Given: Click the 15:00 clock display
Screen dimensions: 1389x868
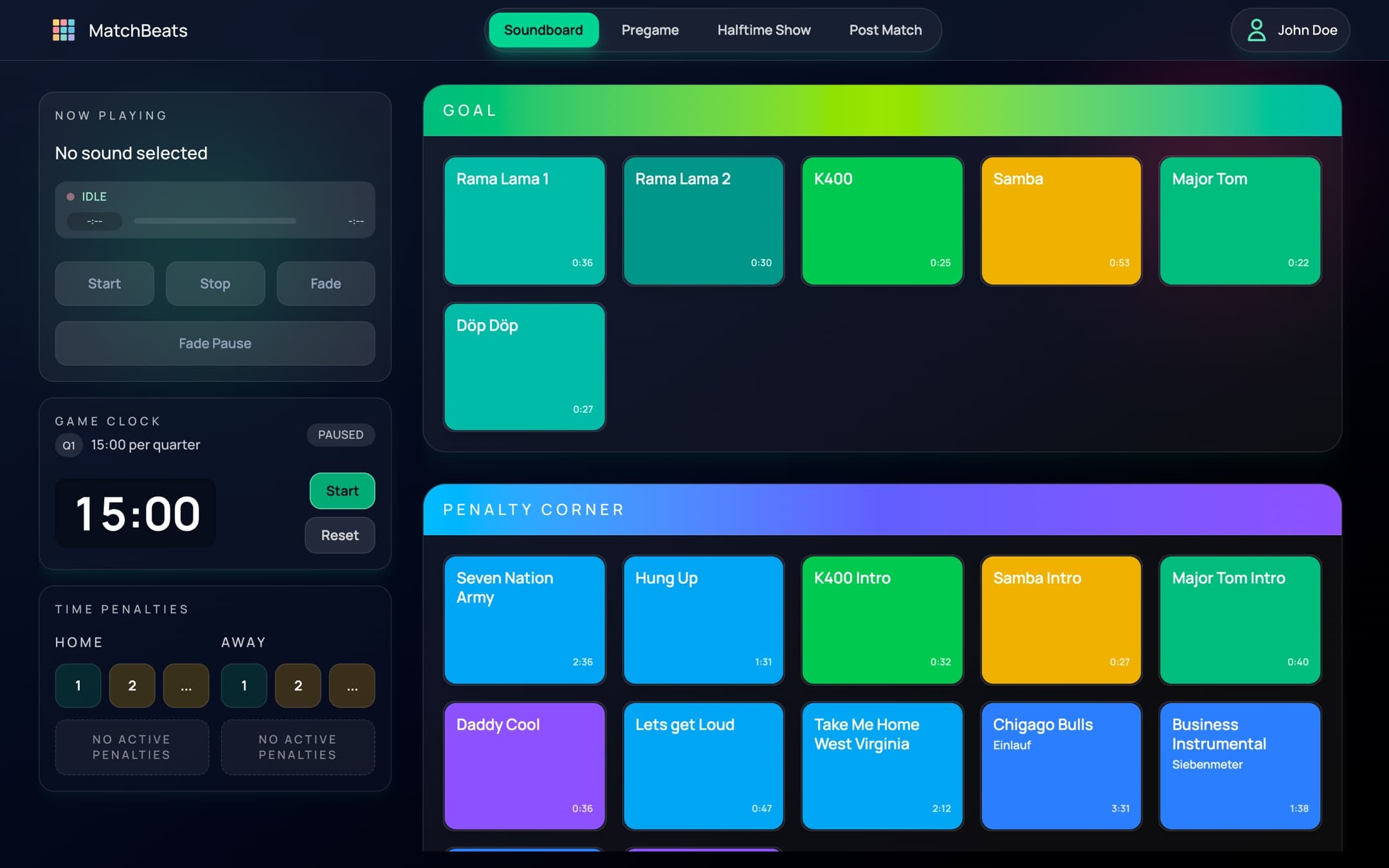Looking at the screenshot, I should (136, 513).
